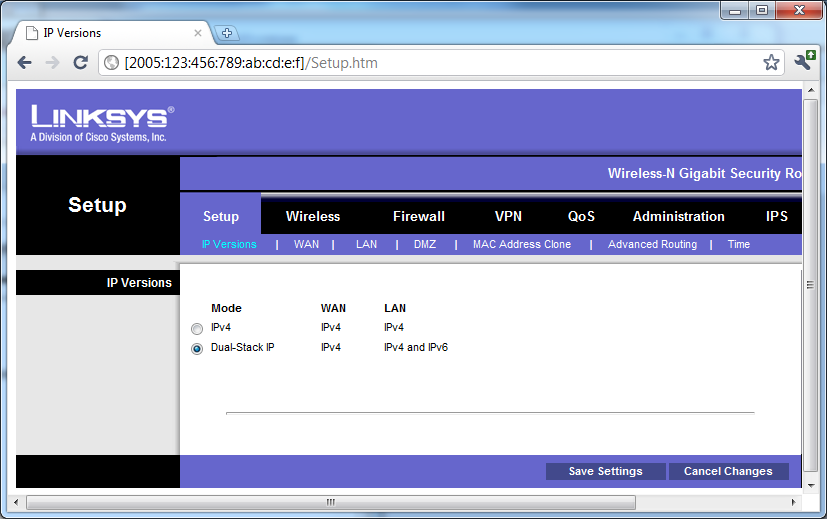Click the horizontal scrollbar thumb
Viewport: 827px width, 519px height.
click(331, 502)
